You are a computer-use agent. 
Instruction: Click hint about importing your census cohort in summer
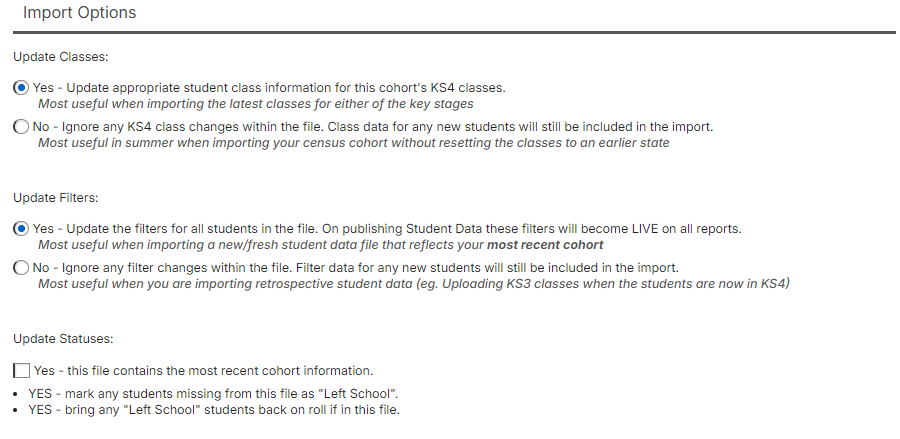click(353, 142)
